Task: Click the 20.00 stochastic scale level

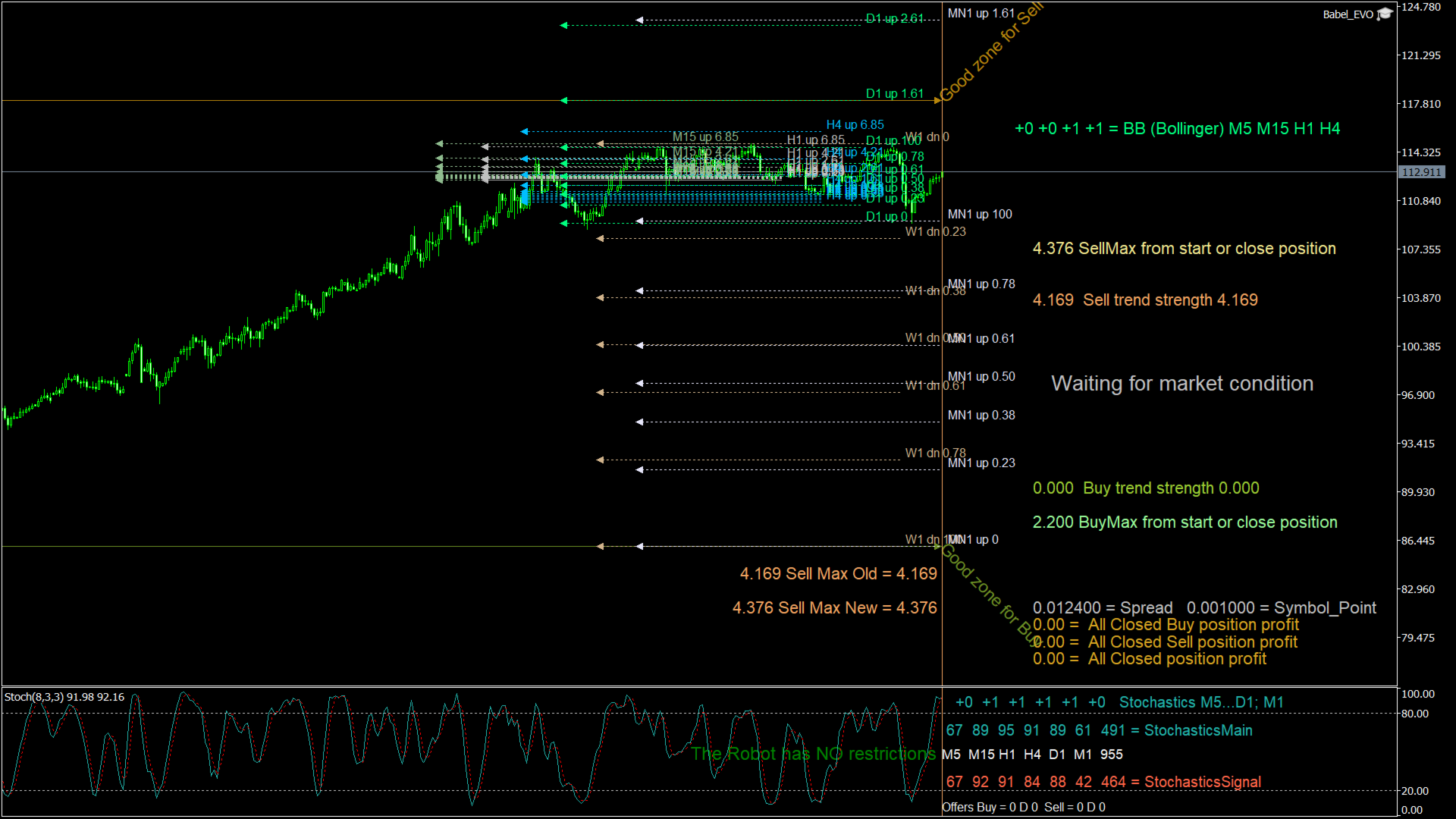Action: click(1414, 792)
